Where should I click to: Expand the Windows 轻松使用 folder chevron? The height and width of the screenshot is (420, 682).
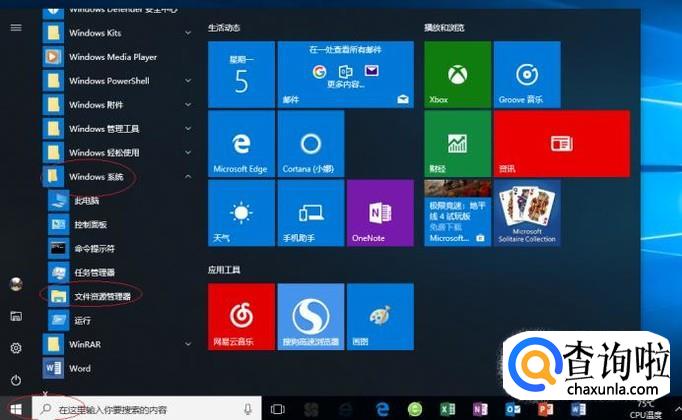coord(188,153)
